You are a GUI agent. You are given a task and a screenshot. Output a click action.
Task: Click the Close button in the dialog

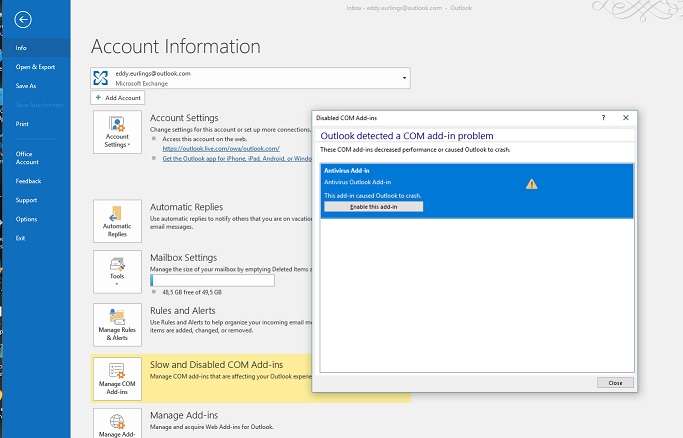(615, 383)
